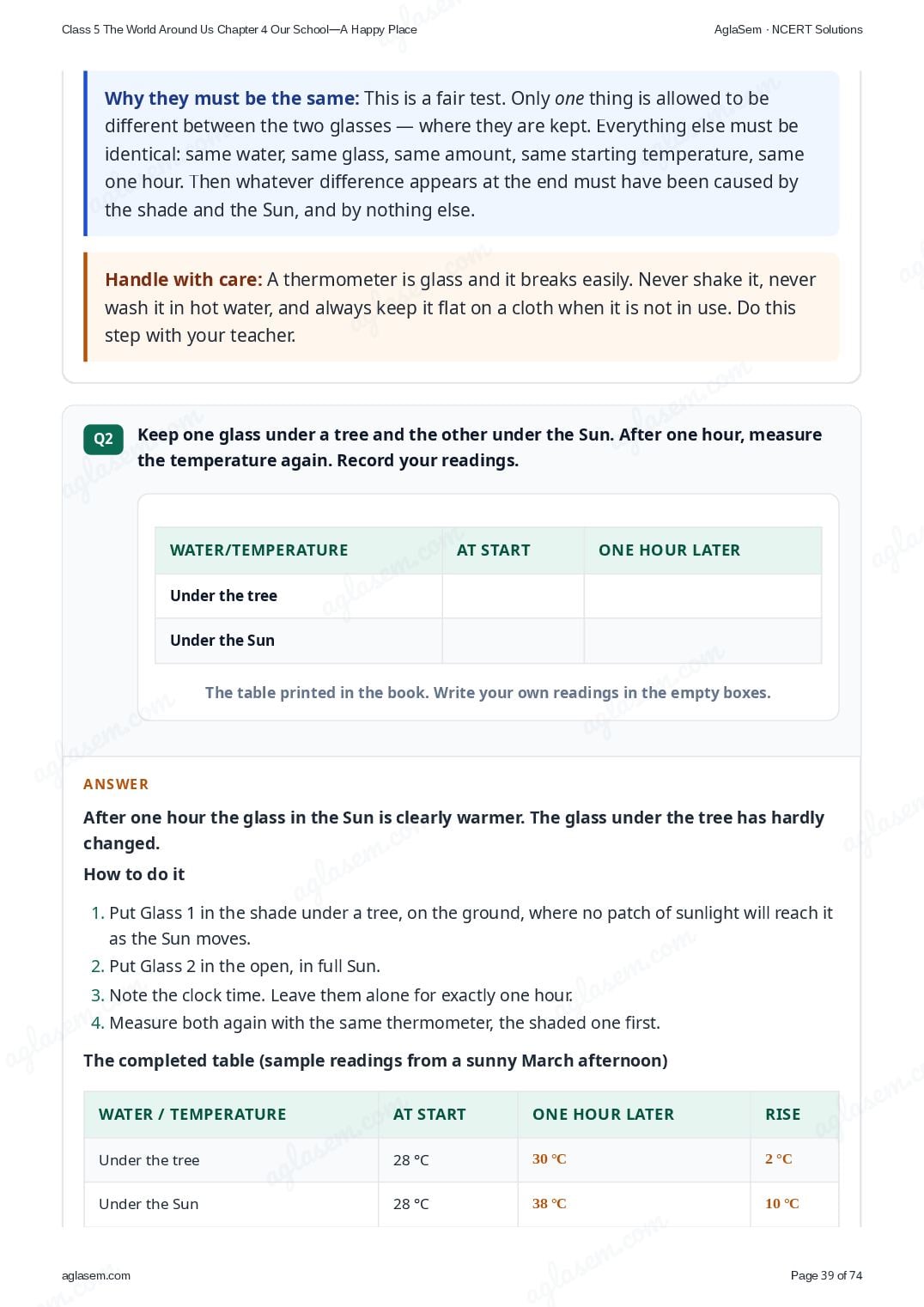Click step 3 'Note the clock time' text
The width and height of the screenshot is (924, 1307).
(341, 995)
